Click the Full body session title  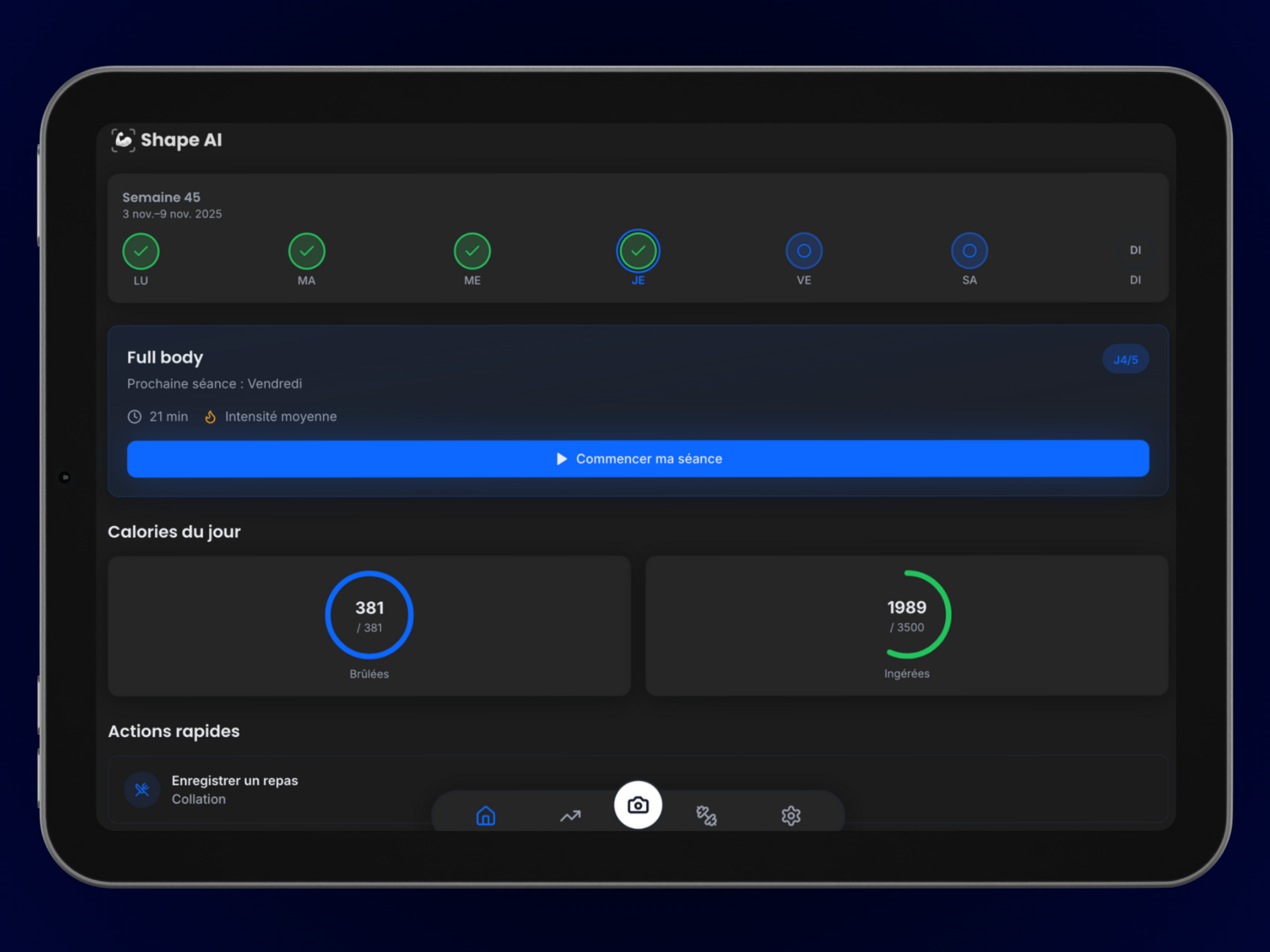pos(165,357)
